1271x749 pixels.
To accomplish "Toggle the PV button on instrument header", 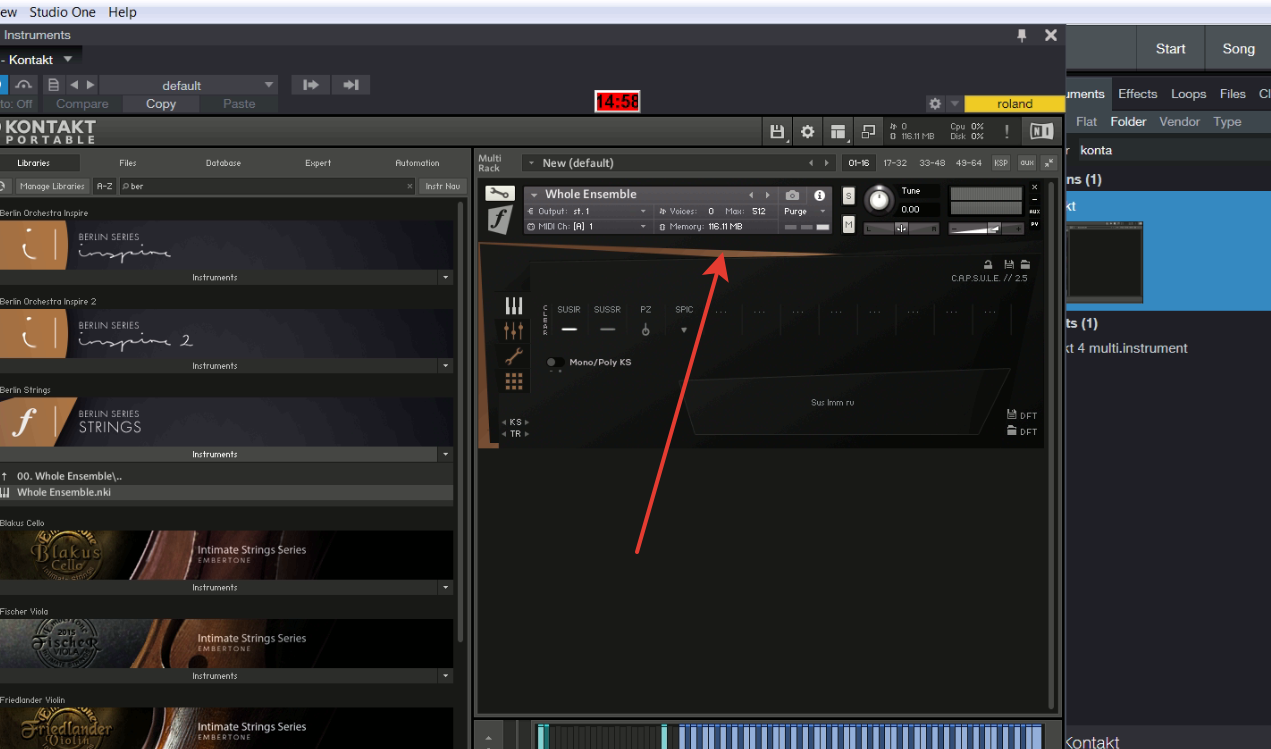I will (1035, 224).
